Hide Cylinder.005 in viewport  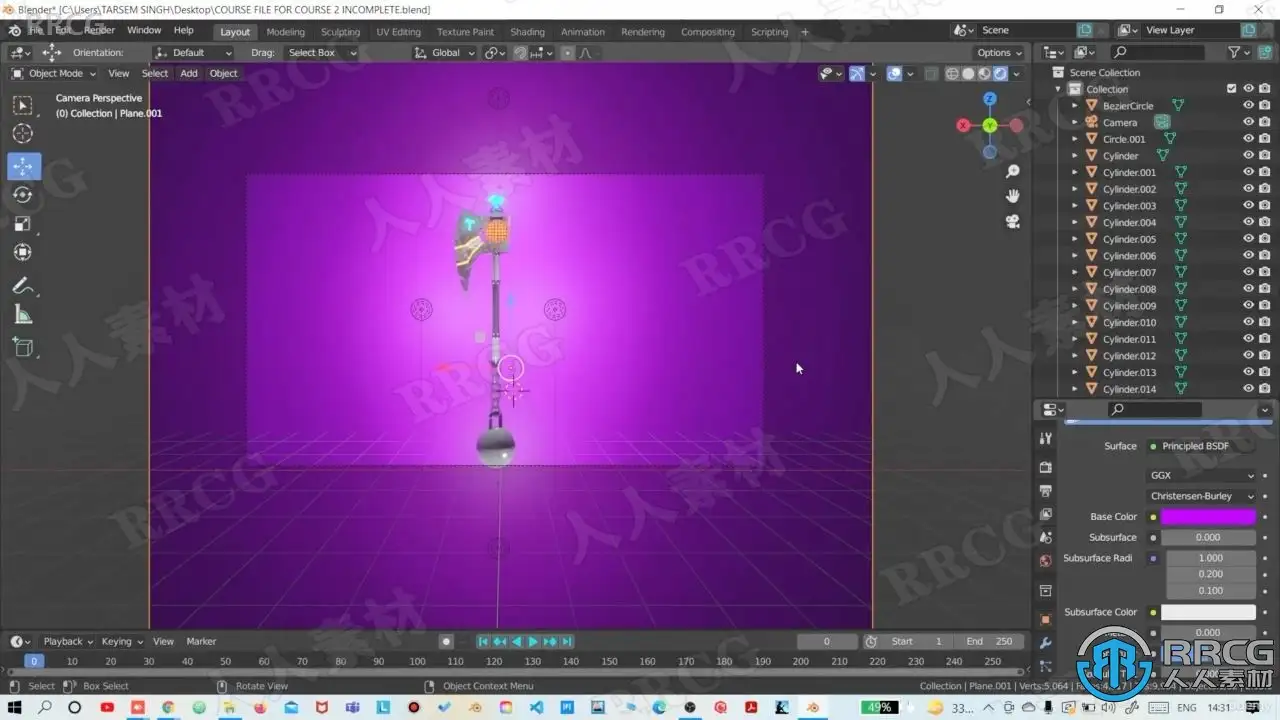(1248, 239)
